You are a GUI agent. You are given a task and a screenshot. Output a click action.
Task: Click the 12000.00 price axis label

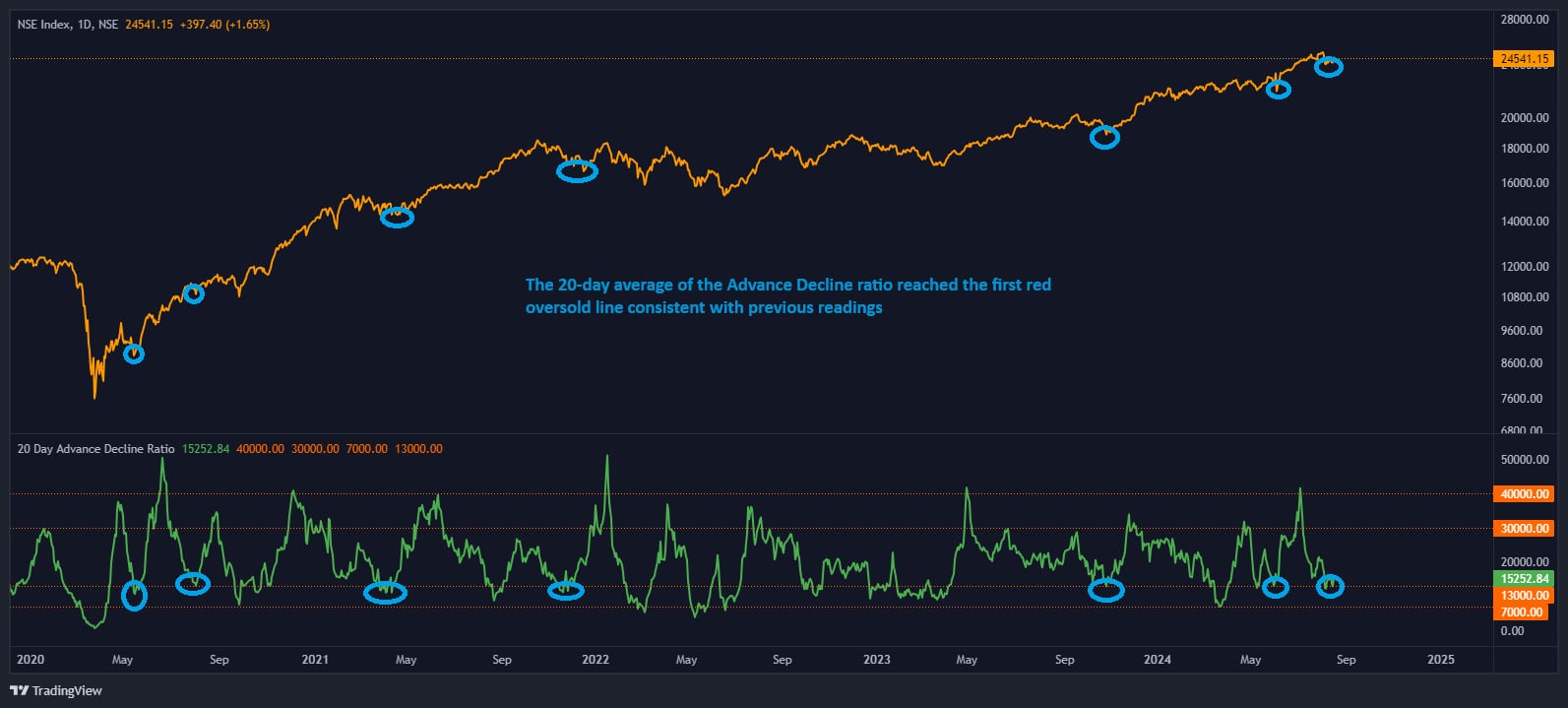coord(1524,267)
